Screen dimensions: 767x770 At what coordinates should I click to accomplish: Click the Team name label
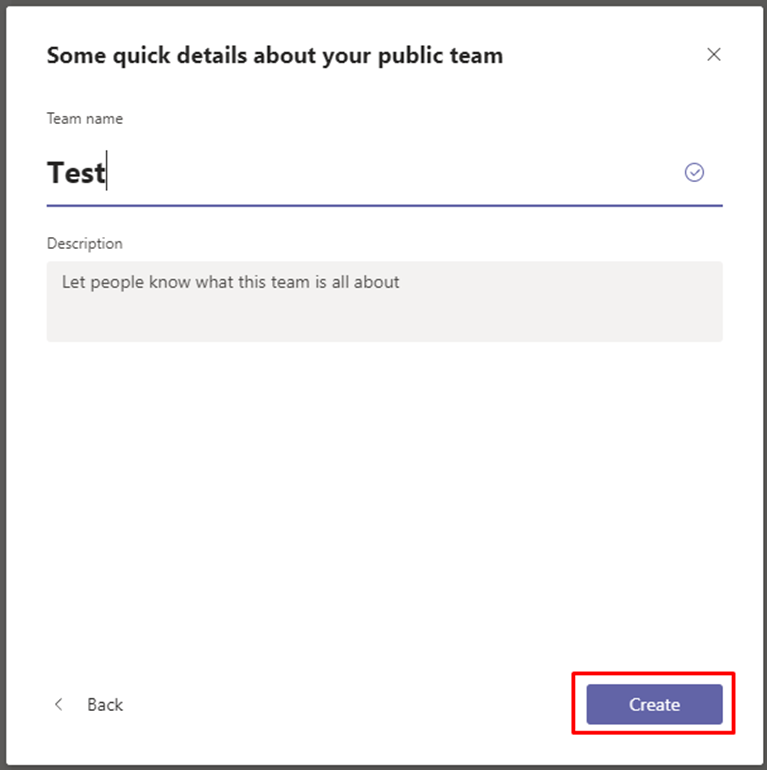click(x=84, y=119)
